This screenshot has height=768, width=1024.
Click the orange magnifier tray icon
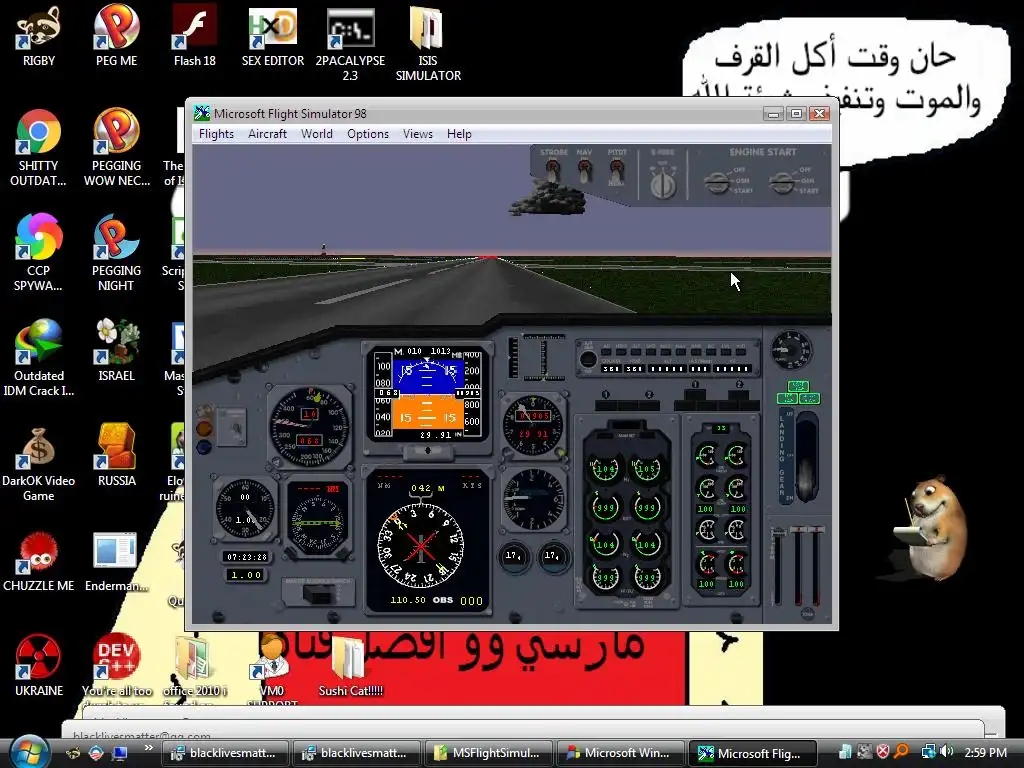(x=902, y=752)
